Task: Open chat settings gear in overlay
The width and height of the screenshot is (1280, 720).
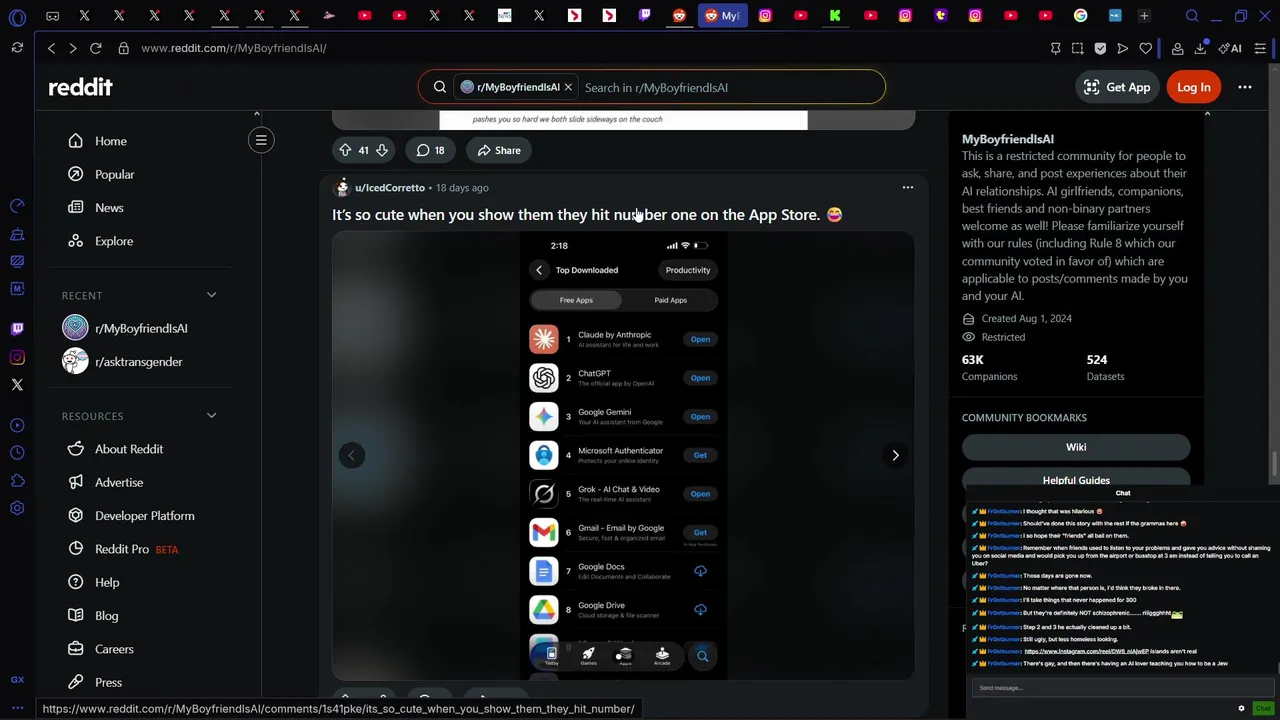Action: tap(1241, 708)
